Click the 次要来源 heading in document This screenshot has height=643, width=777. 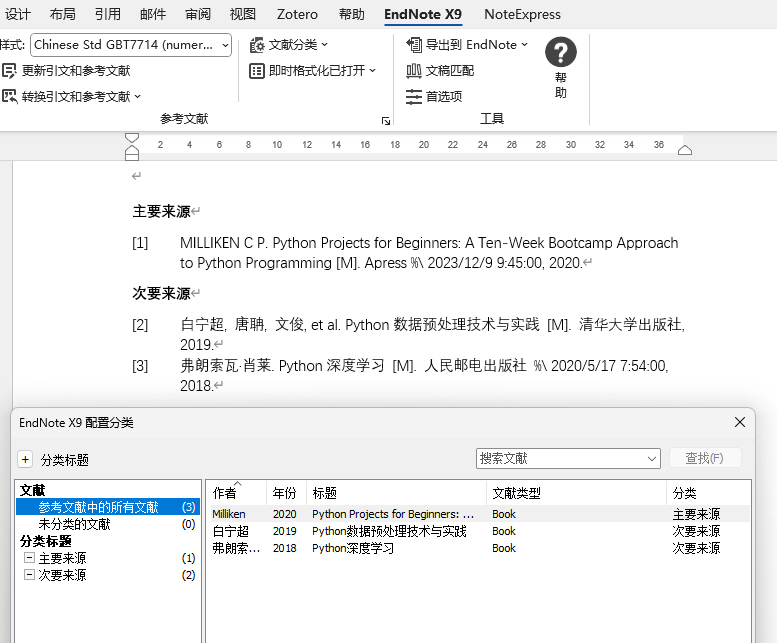(x=161, y=293)
